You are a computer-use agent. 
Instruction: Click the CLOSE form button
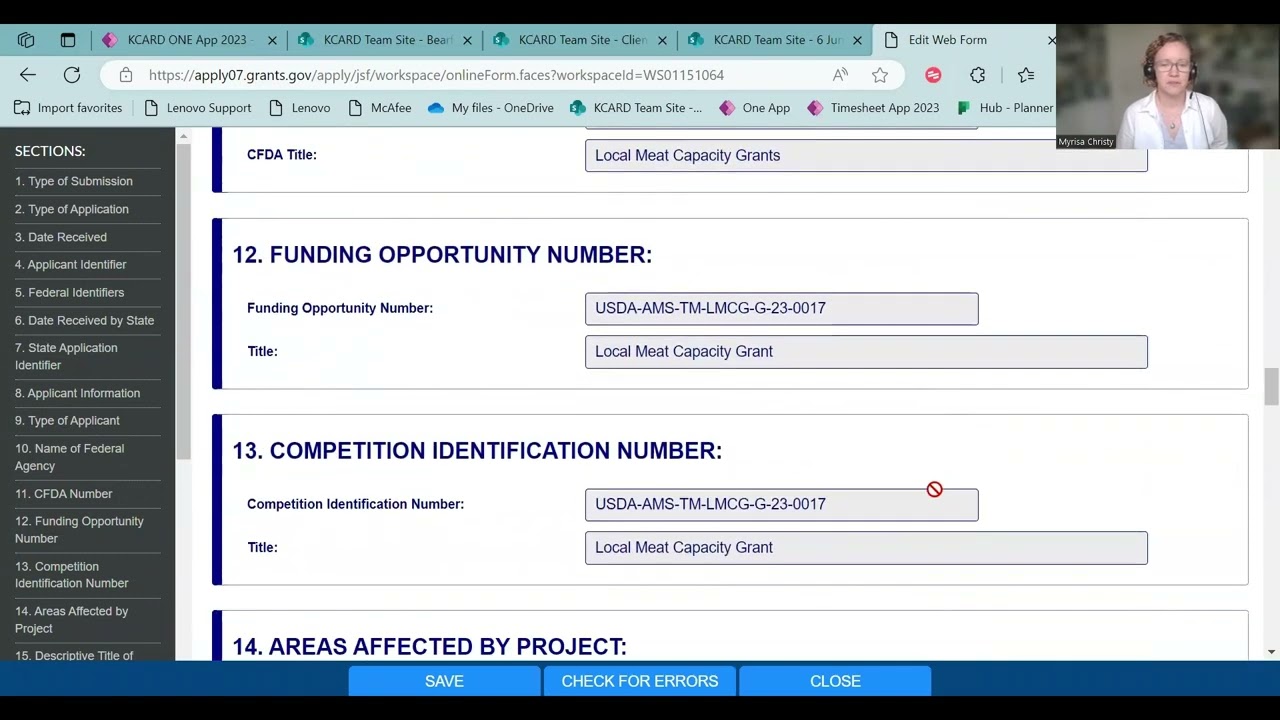pyautogui.click(x=835, y=681)
